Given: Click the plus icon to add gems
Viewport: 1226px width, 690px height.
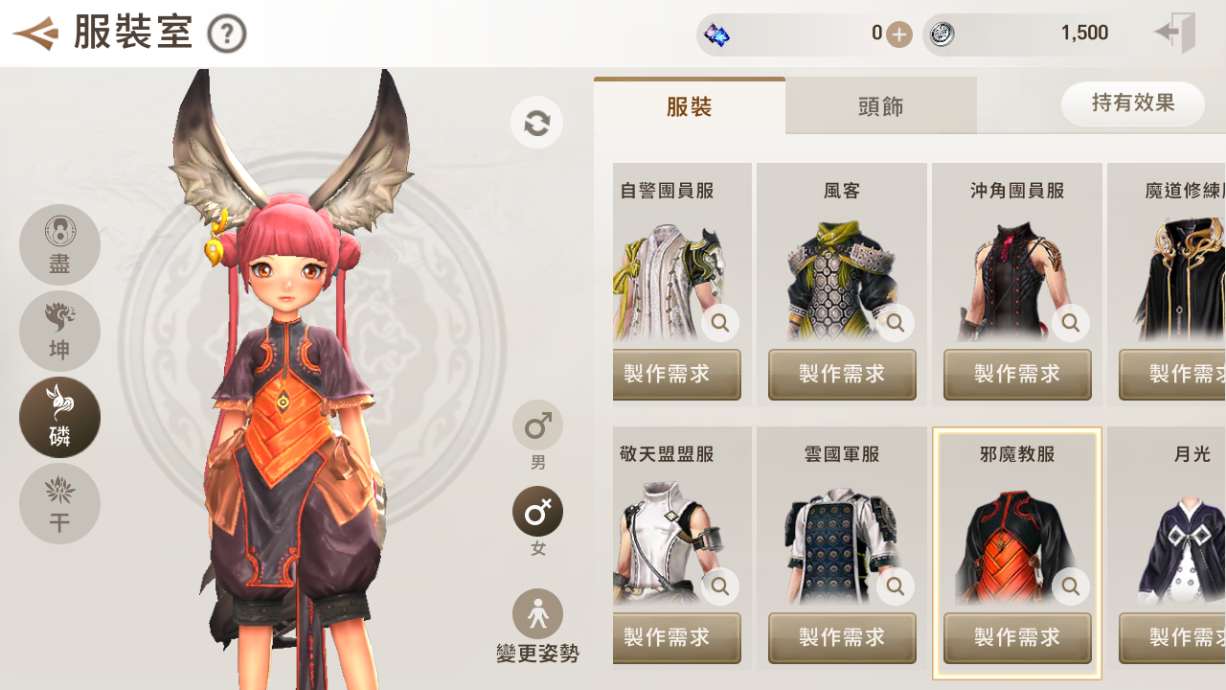Looking at the screenshot, I should click(900, 34).
